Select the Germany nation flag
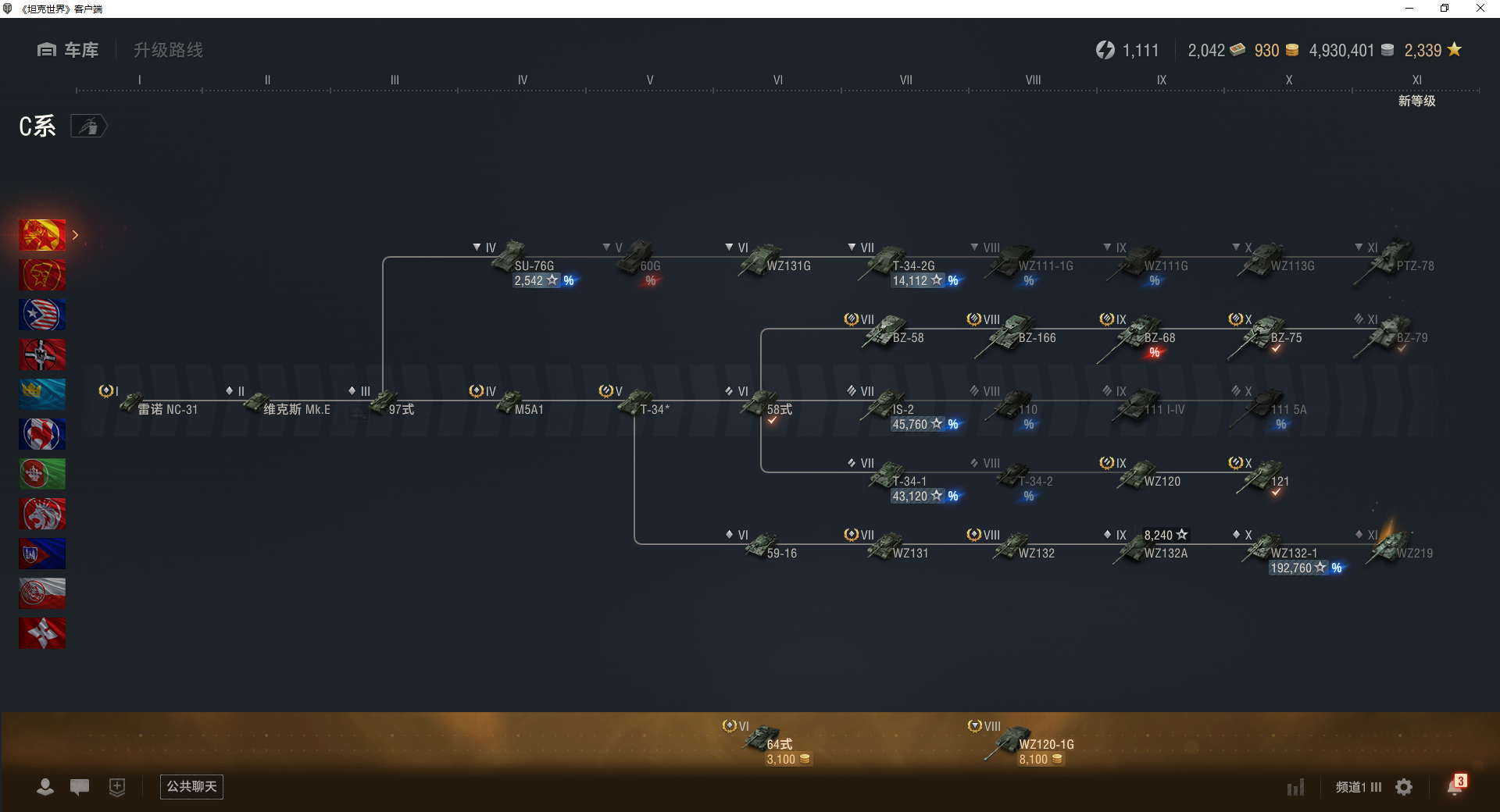 click(42, 354)
